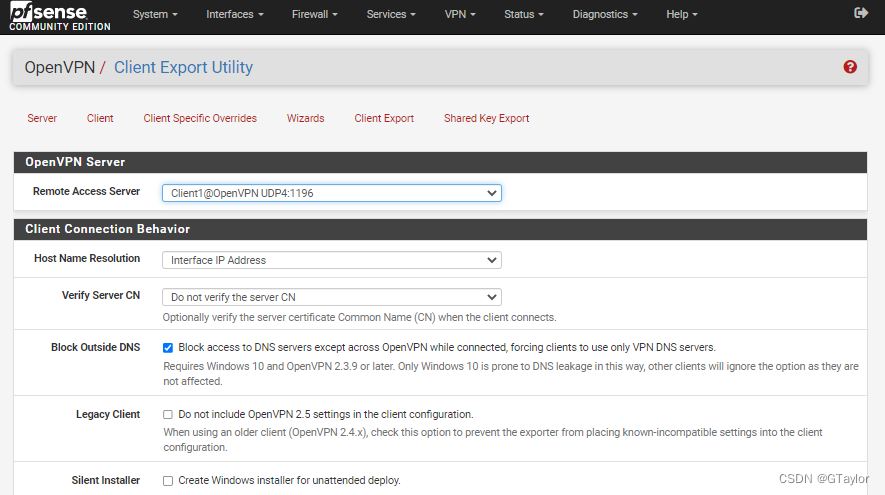Switch to the Client tab
The width and height of the screenshot is (885, 495).
pos(100,118)
